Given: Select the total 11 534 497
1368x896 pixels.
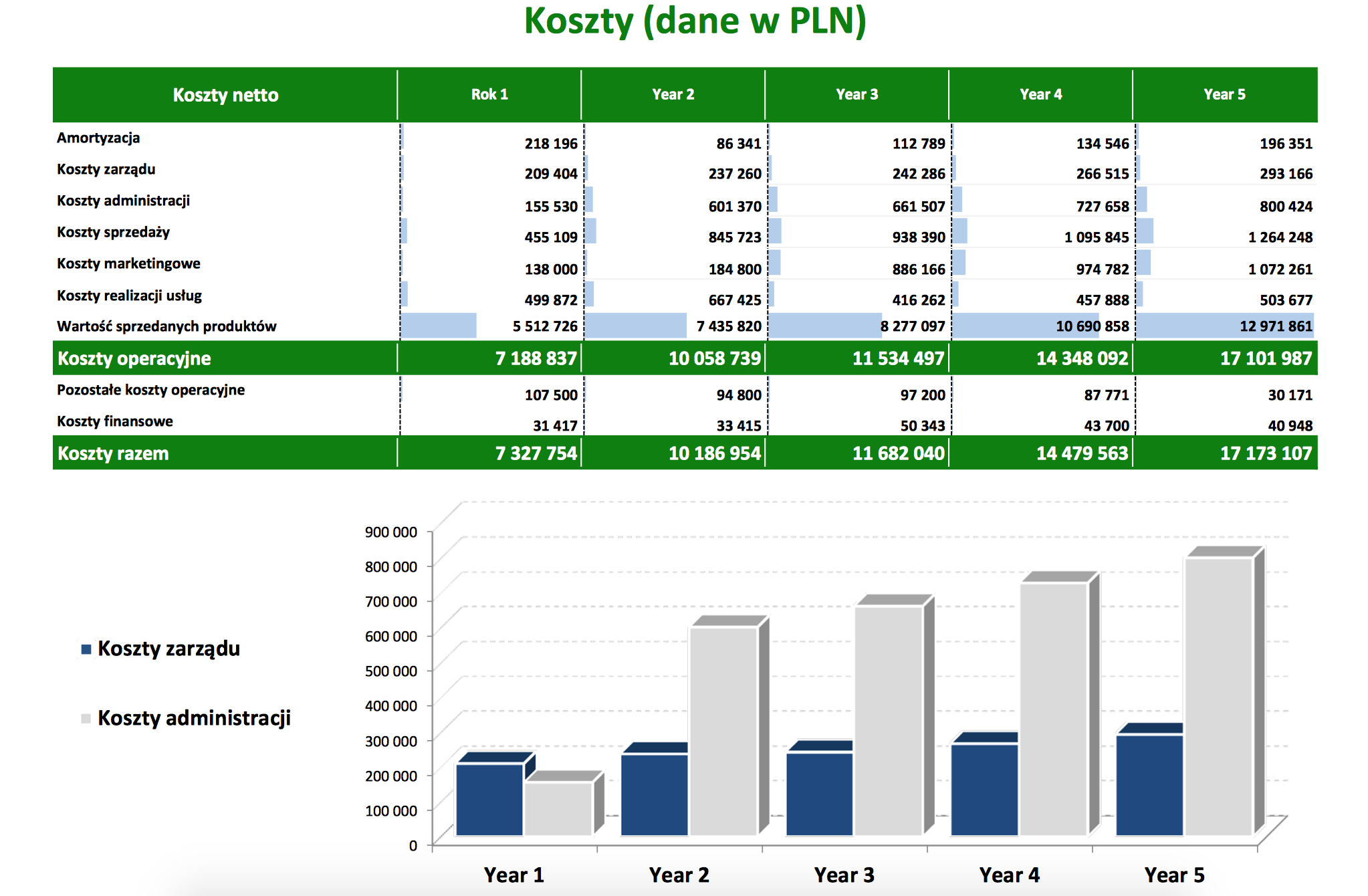Looking at the screenshot, I should point(899,358).
